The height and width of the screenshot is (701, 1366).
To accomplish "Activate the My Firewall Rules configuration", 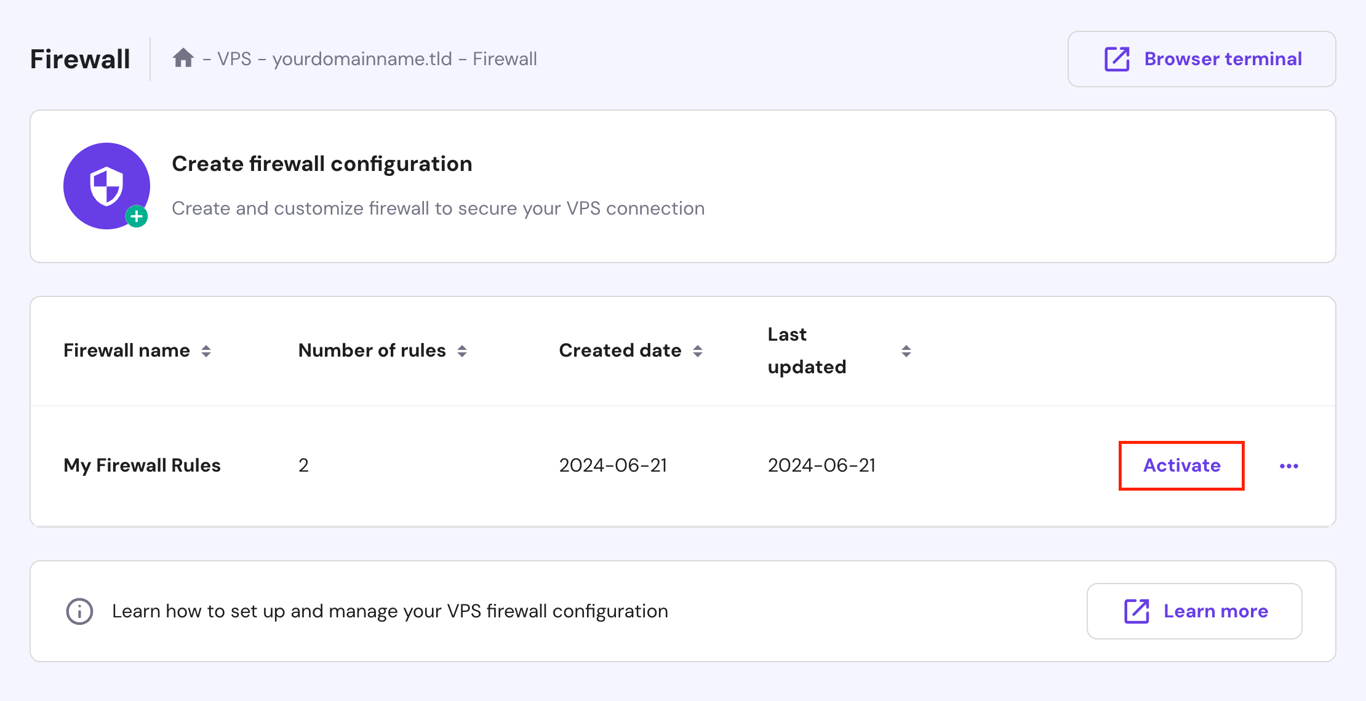I will pyautogui.click(x=1181, y=465).
